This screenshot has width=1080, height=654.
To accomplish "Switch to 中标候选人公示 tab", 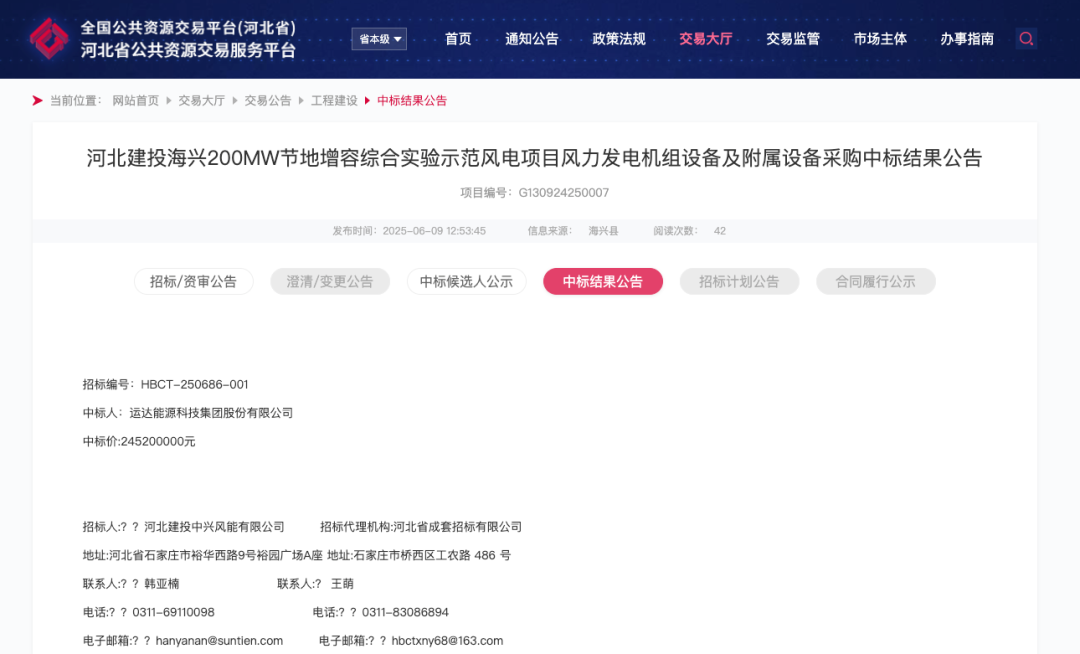I will coord(466,282).
